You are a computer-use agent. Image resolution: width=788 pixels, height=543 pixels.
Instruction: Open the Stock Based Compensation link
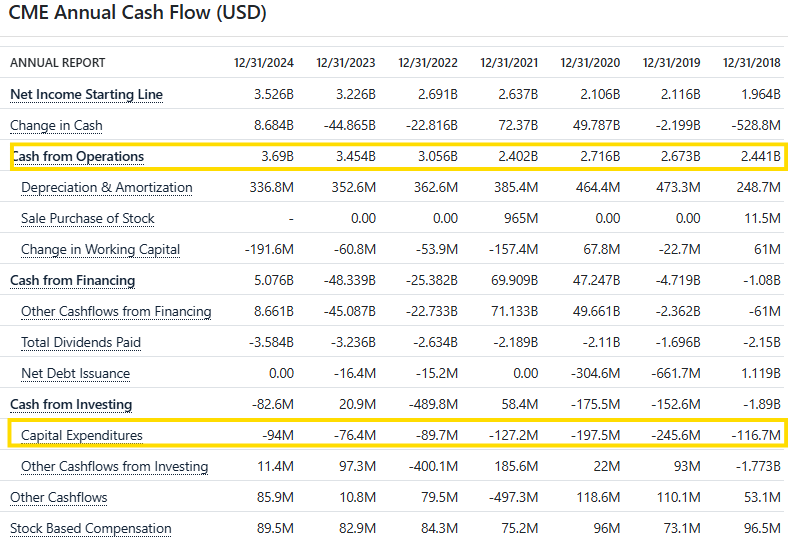pyautogui.click(x=90, y=529)
